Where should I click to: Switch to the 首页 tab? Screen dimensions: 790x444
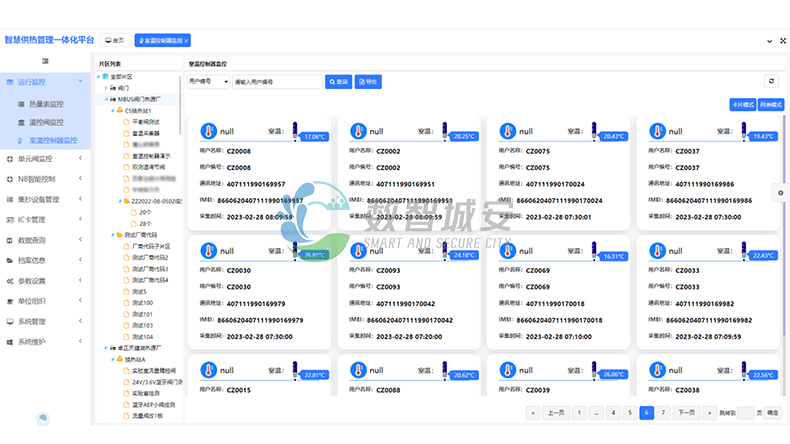click(x=114, y=40)
